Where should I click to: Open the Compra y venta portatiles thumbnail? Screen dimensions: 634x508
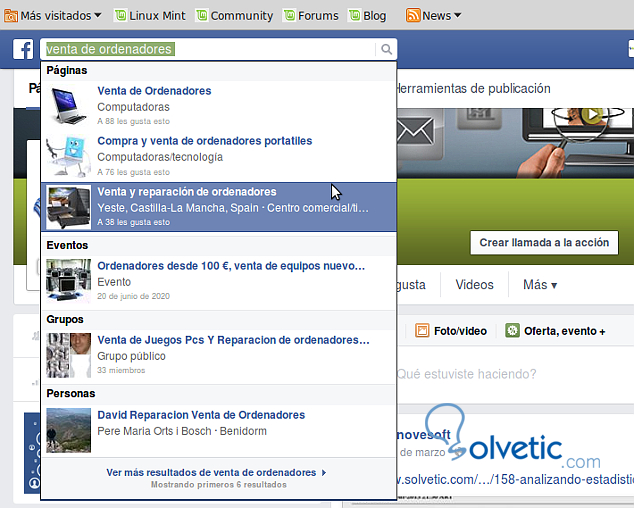(68, 157)
